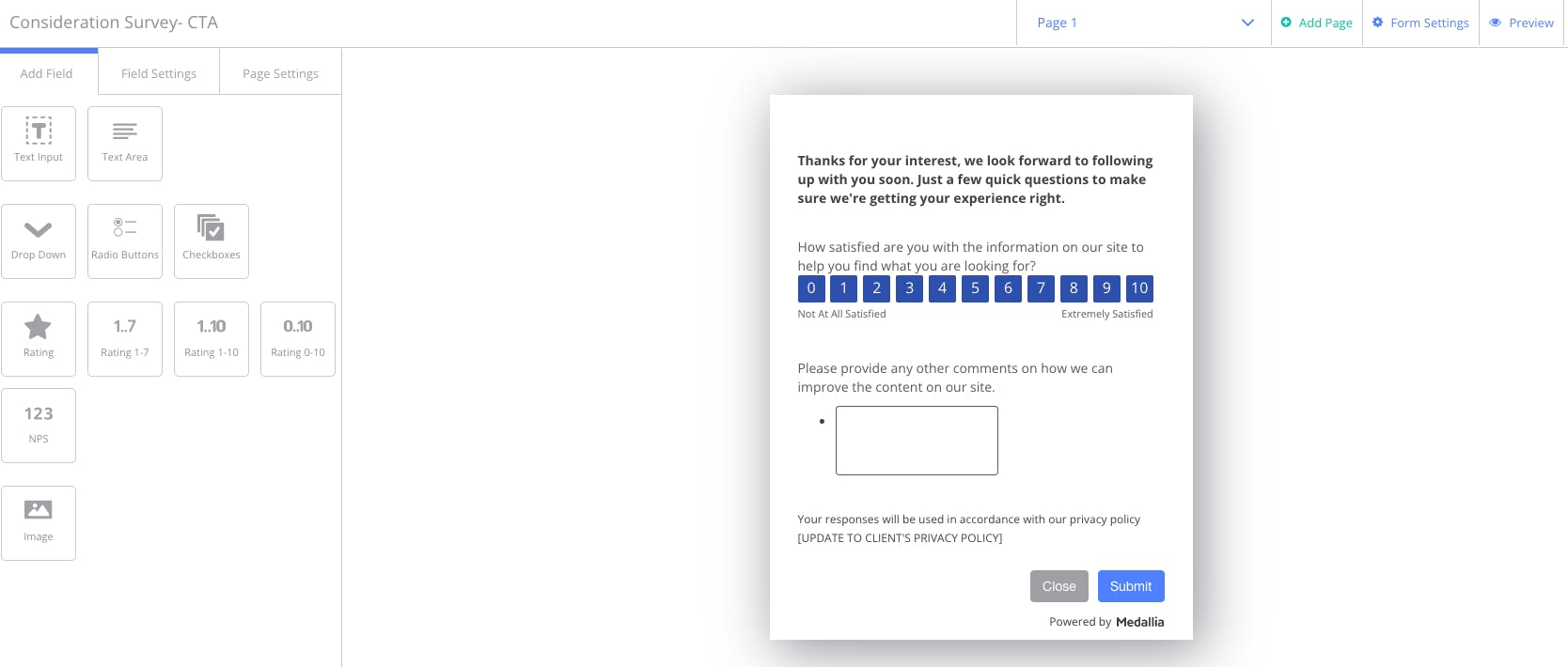
Task: Add the Rating 0-10 field
Action: click(298, 339)
